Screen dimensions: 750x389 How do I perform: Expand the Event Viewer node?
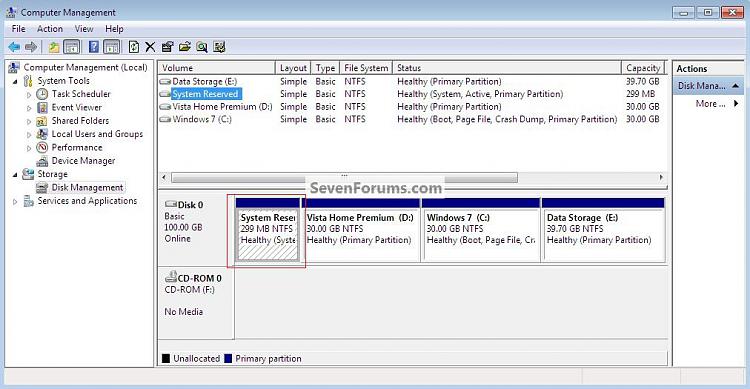[29, 108]
